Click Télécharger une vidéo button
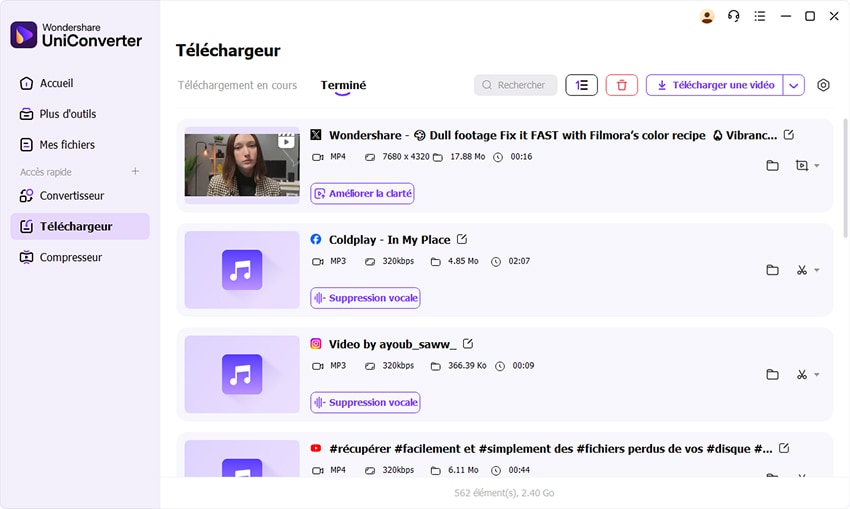The height and width of the screenshot is (509, 850). [715, 85]
